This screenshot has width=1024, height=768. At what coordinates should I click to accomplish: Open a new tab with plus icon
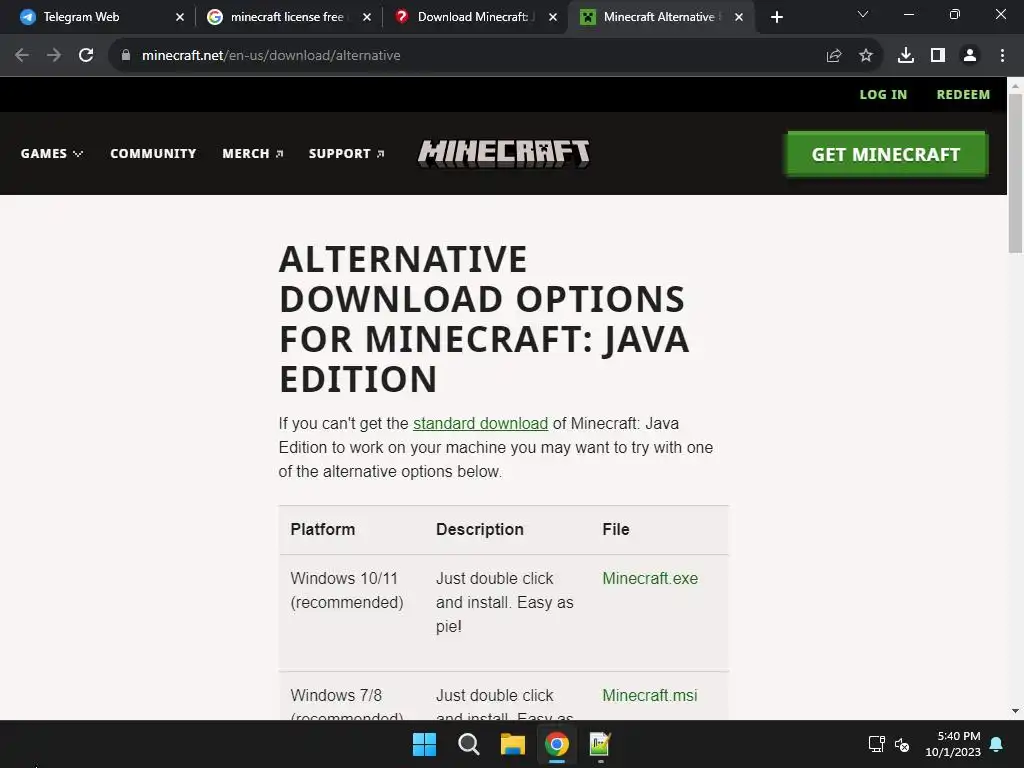(x=776, y=17)
